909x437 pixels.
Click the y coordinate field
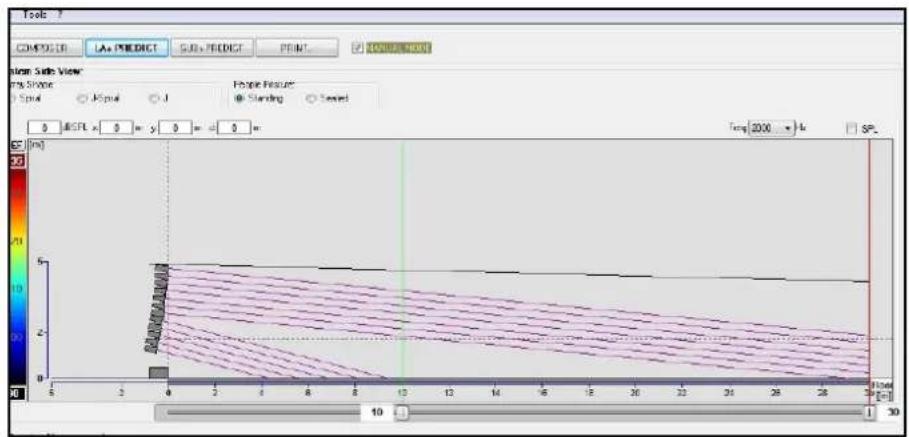175,126
